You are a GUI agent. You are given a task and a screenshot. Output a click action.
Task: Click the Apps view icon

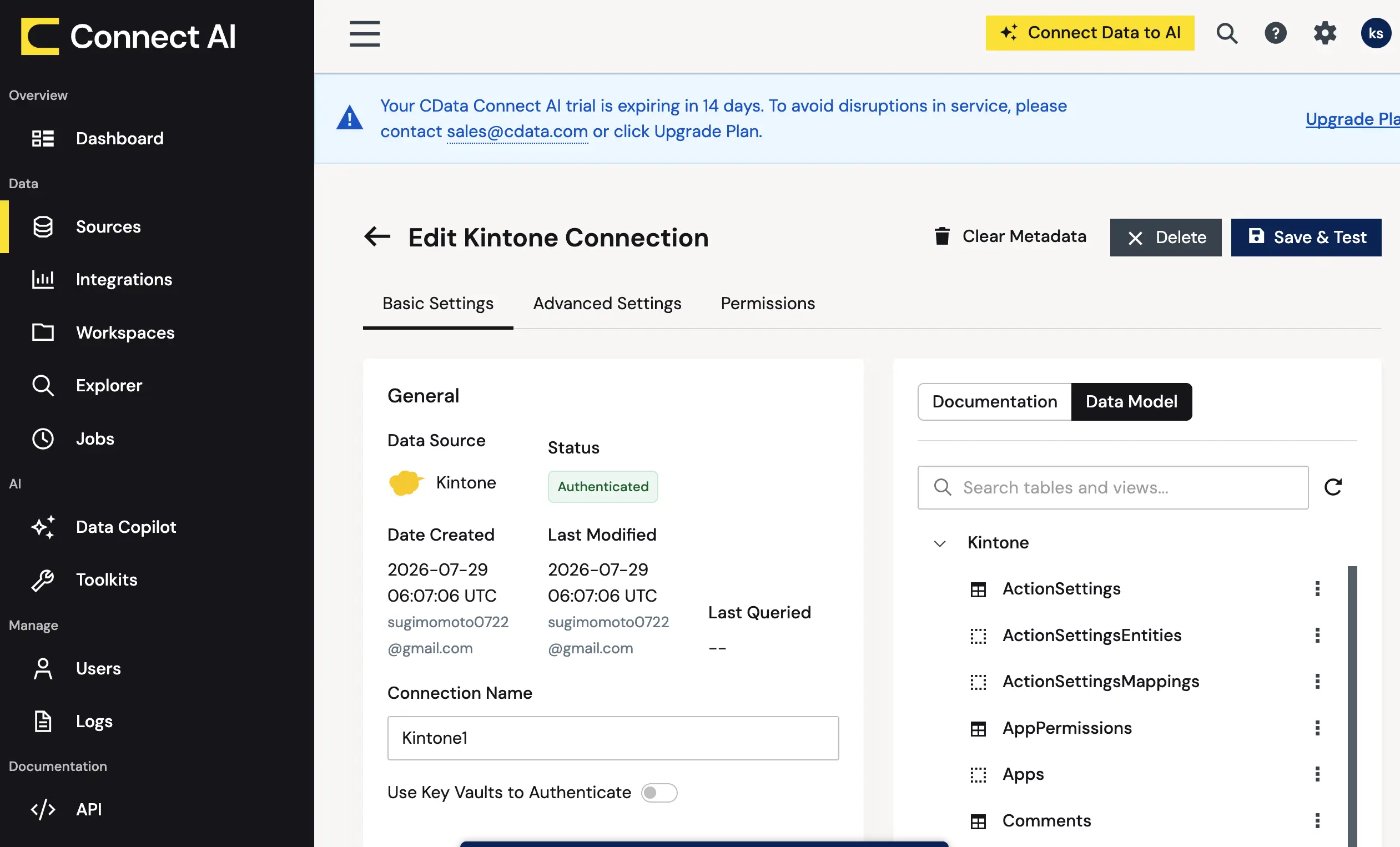[978, 775]
